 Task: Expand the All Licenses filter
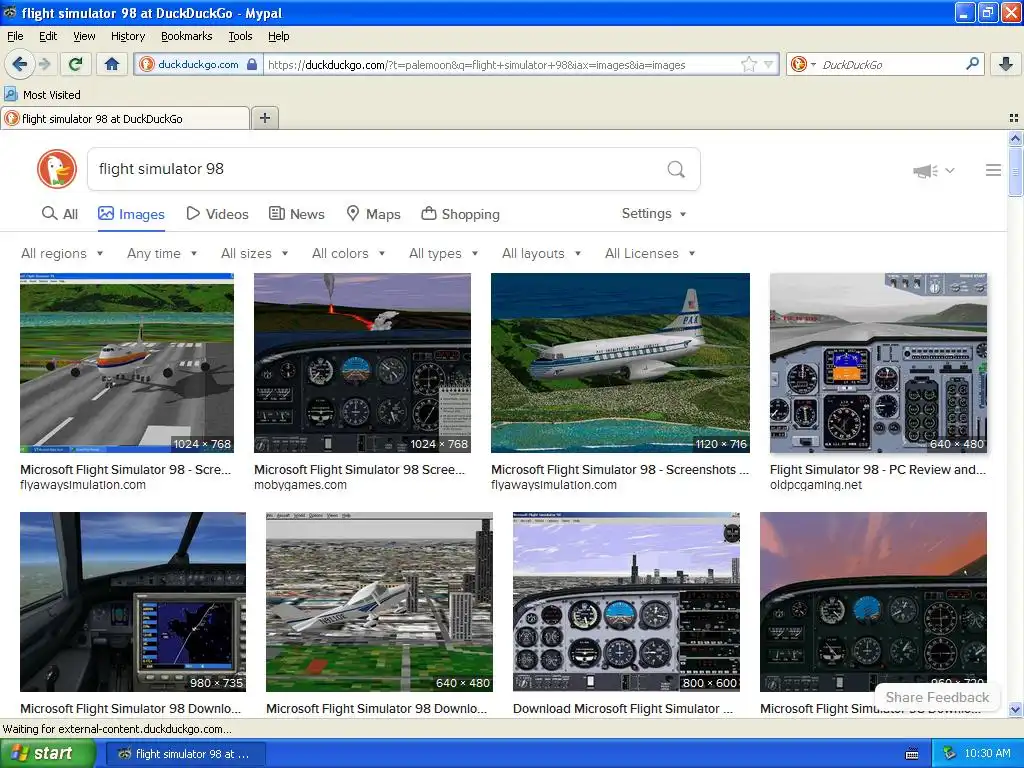coord(650,253)
